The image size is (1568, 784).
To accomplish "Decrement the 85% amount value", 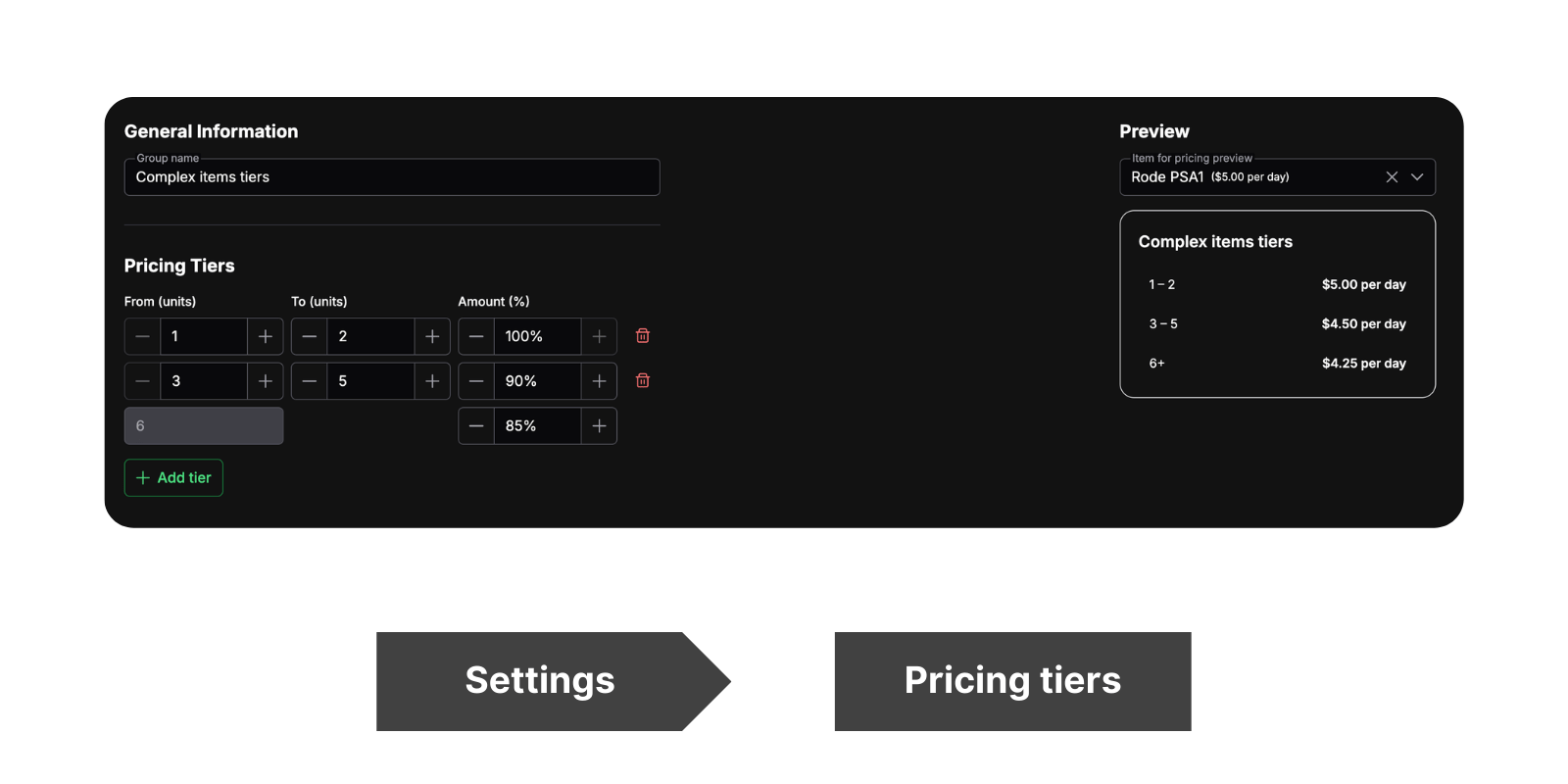I will pyautogui.click(x=476, y=425).
